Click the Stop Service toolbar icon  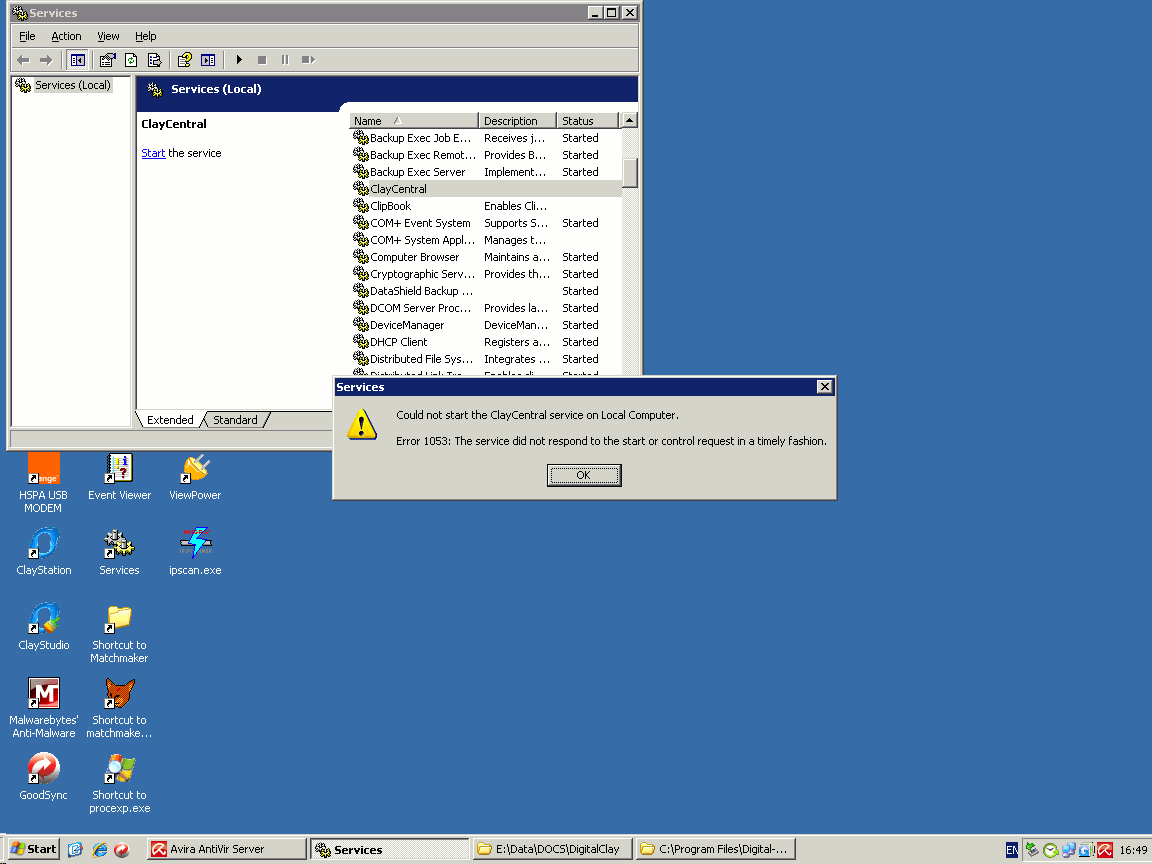click(262, 60)
